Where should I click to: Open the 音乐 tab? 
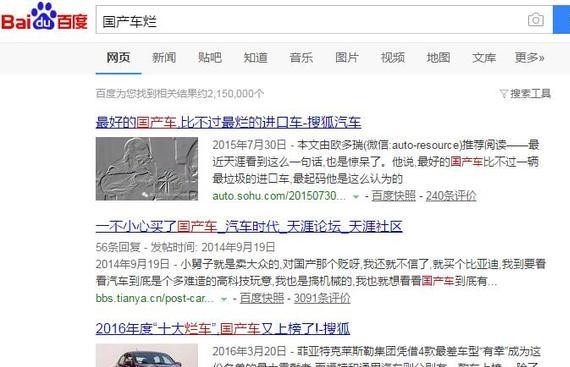point(301,57)
